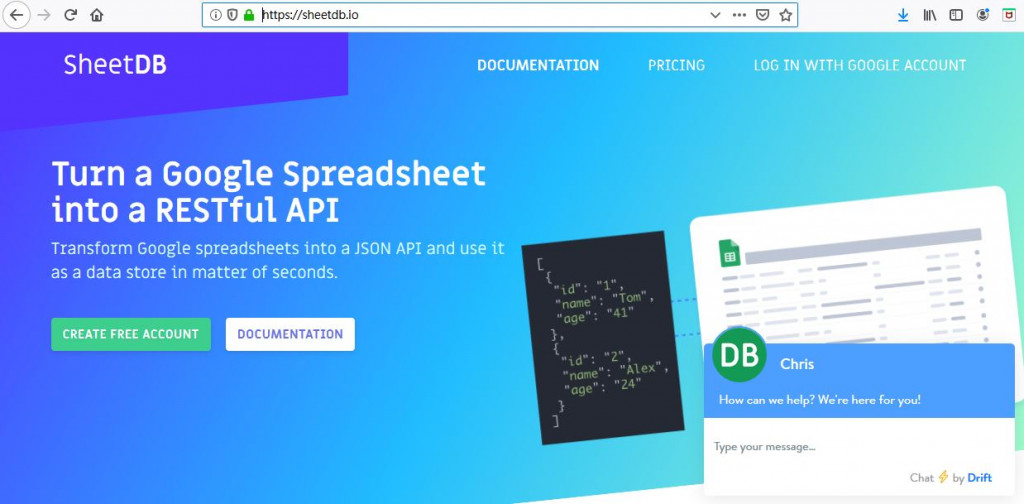Show site information via the info icon
This screenshot has width=1024, height=504.
[x=216, y=15]
